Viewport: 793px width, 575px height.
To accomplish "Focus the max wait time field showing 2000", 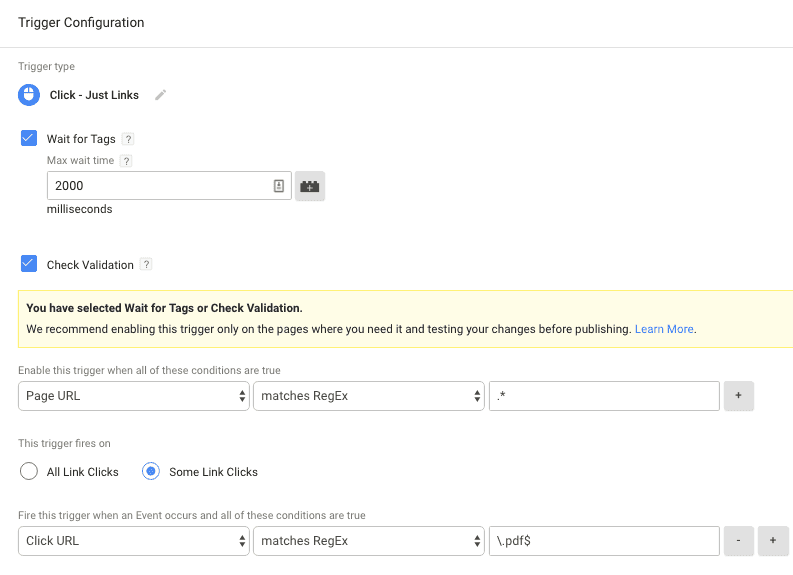I will (169, 186).
